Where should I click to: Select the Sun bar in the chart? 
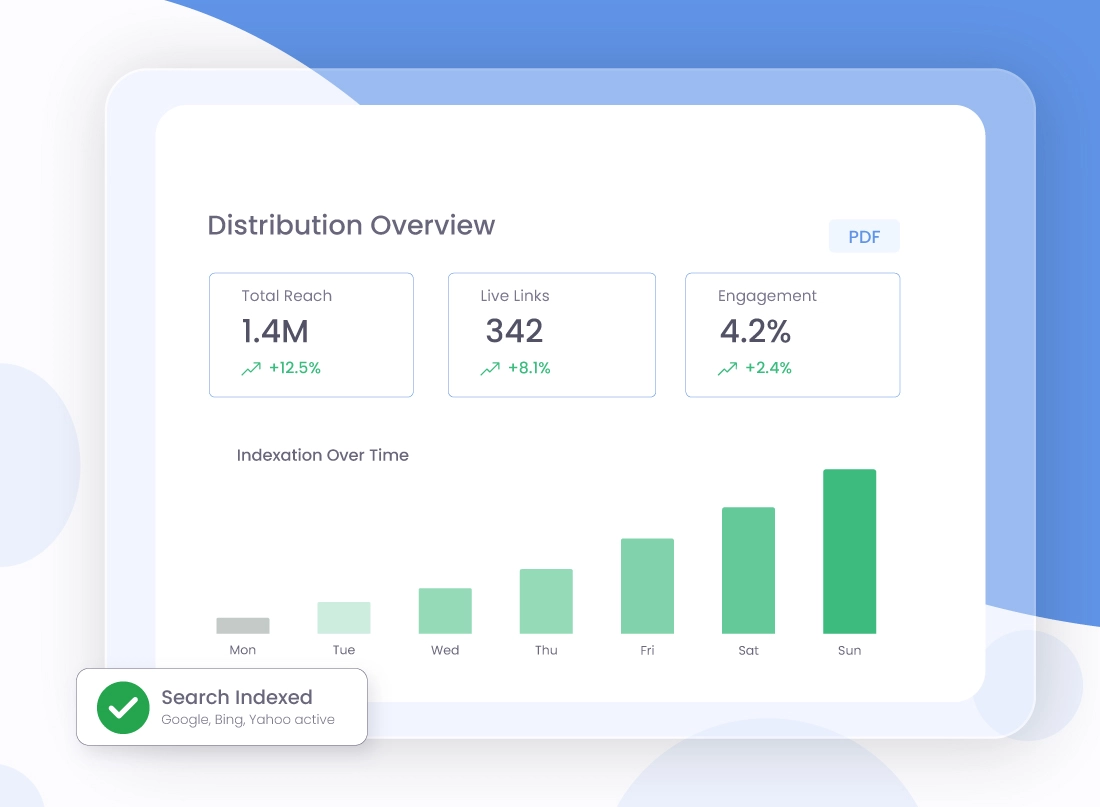coord(849,552)
